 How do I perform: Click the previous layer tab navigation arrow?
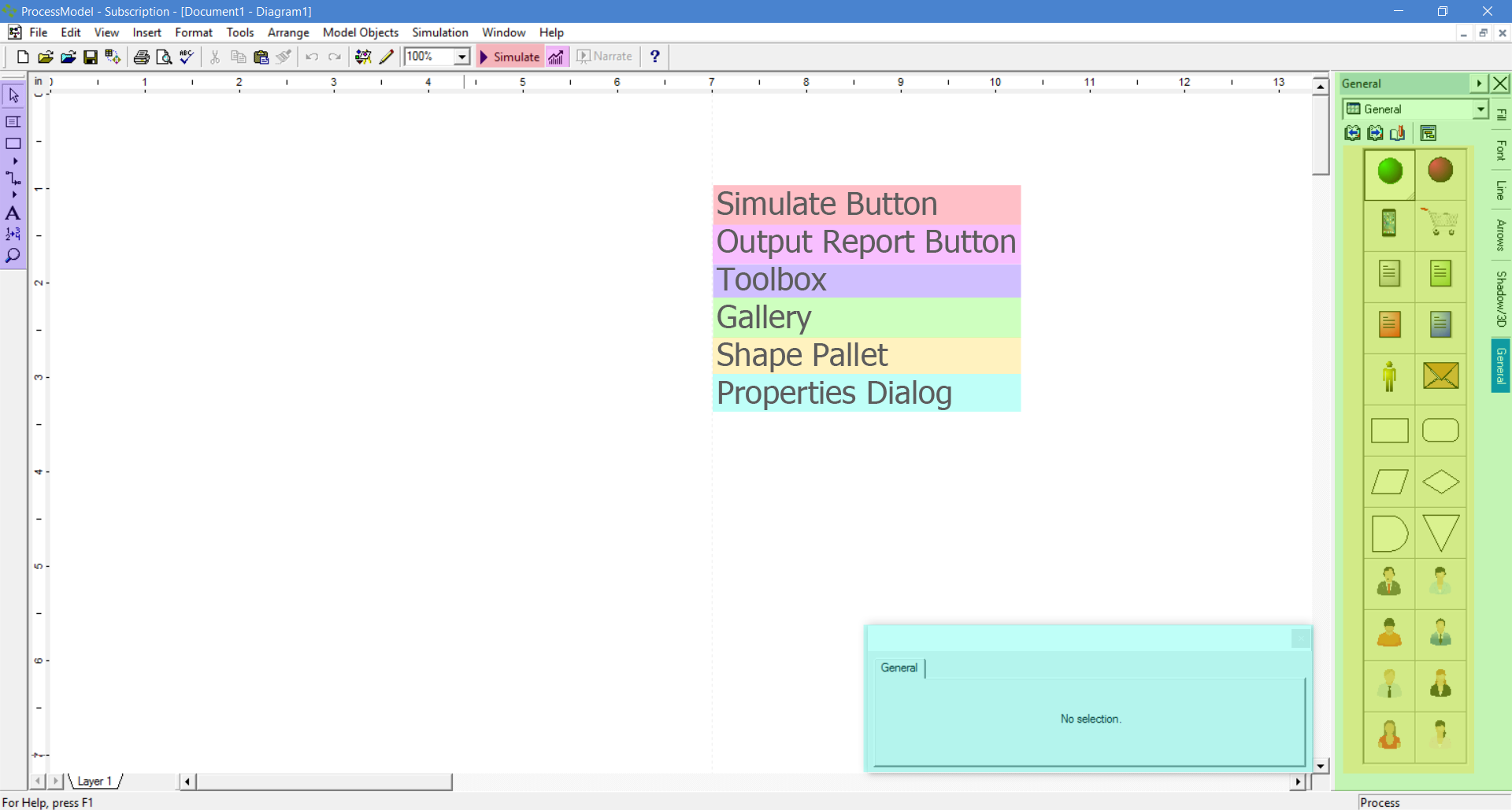click(x=38, y=781)
